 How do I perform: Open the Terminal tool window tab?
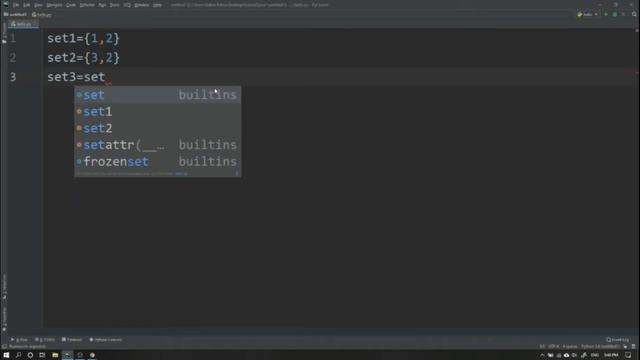coord(72,340)
